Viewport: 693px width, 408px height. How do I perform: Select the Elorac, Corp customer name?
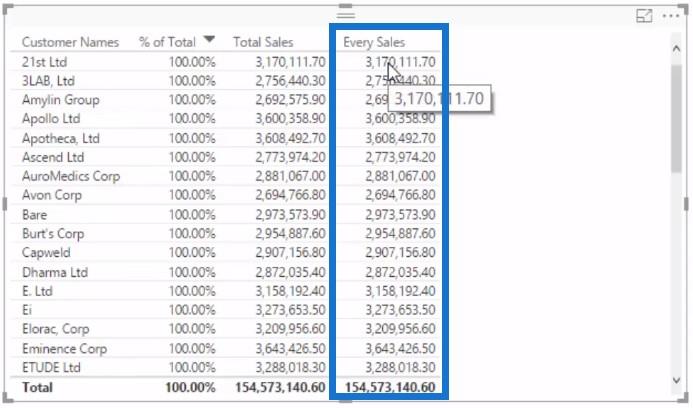(56, 329)
